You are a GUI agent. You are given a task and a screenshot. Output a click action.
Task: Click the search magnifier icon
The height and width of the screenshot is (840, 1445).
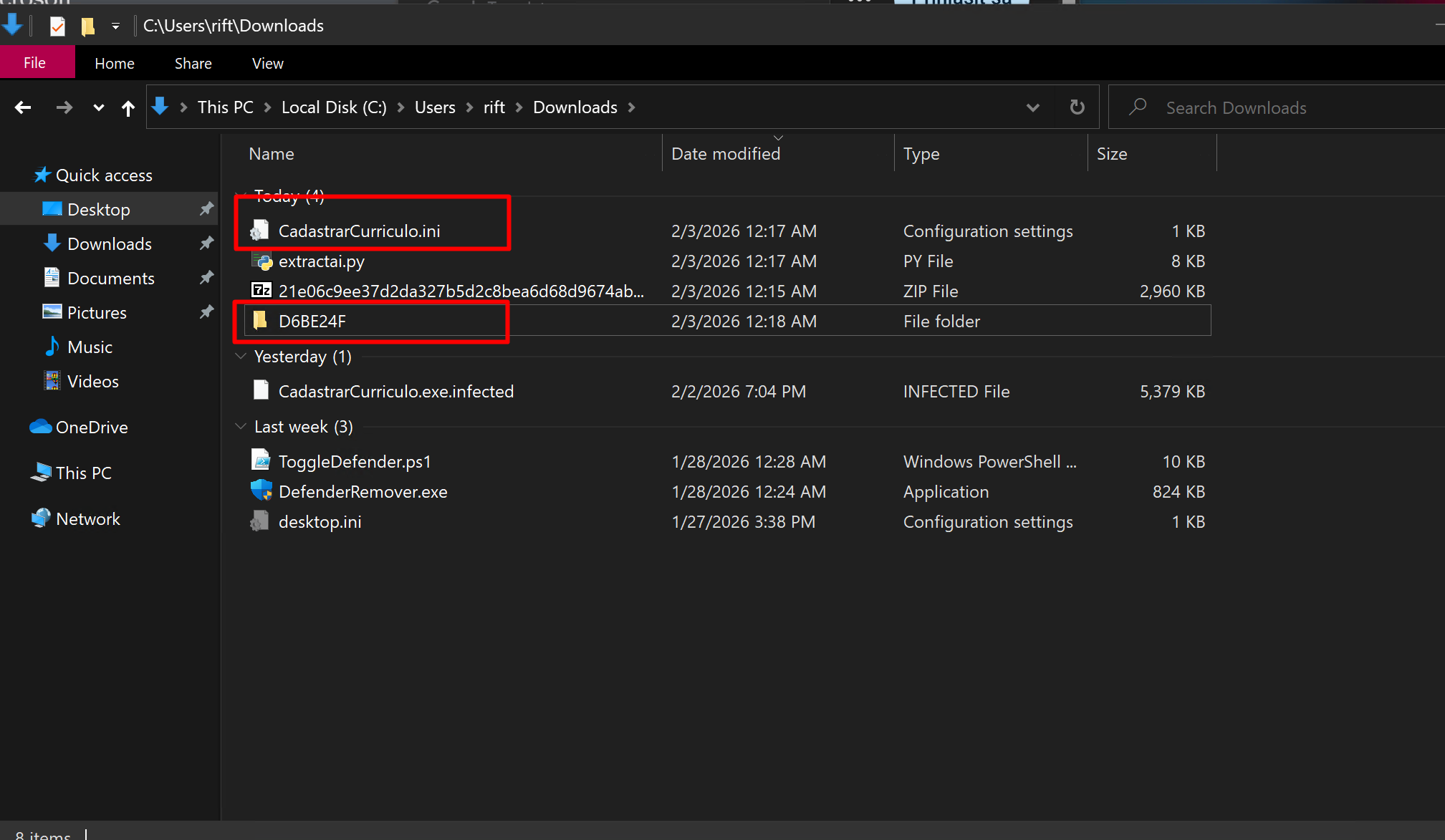(x=1137, y=107)
